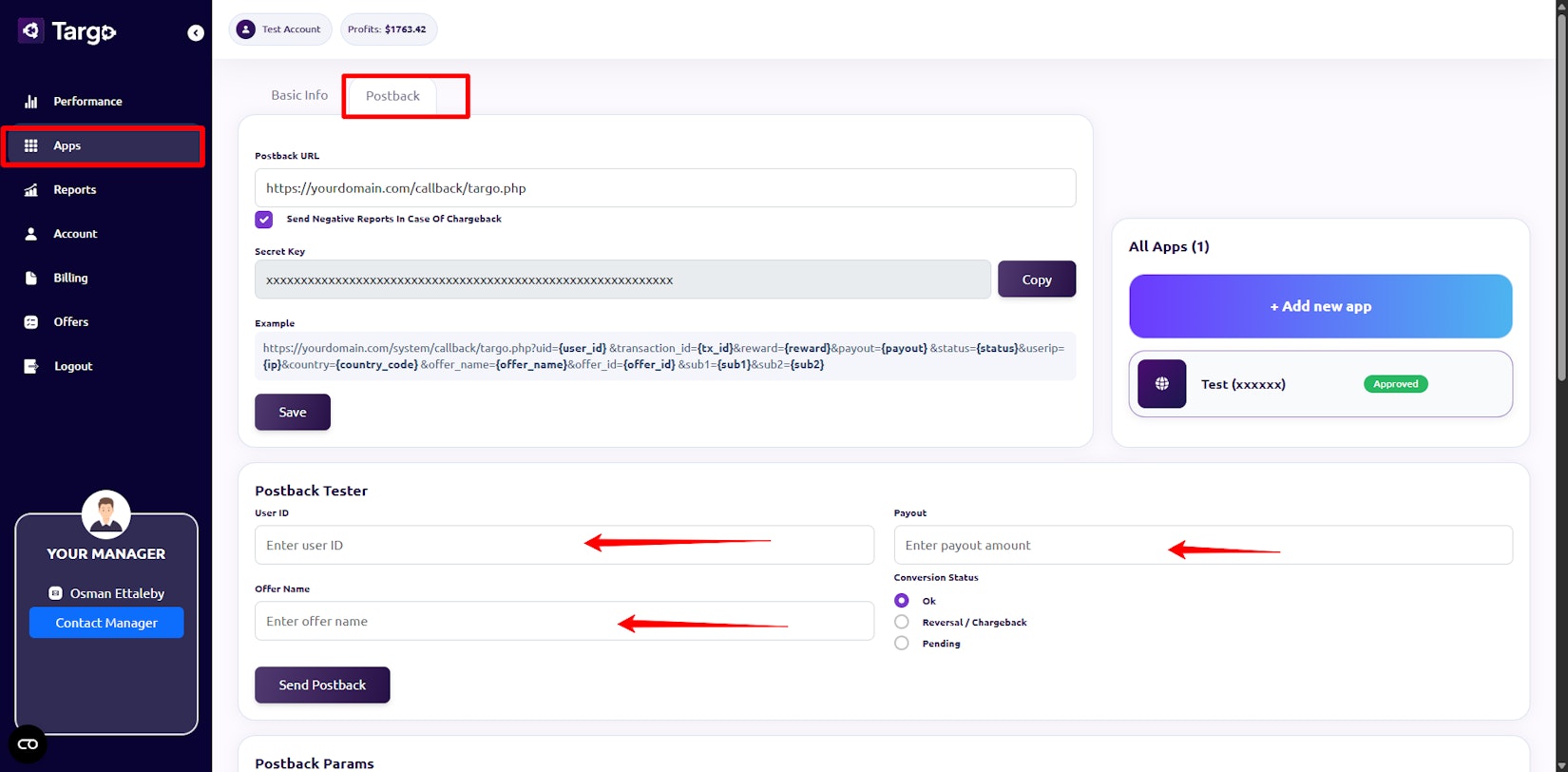Open Performance via its bar chart icon

coord(31,102)
